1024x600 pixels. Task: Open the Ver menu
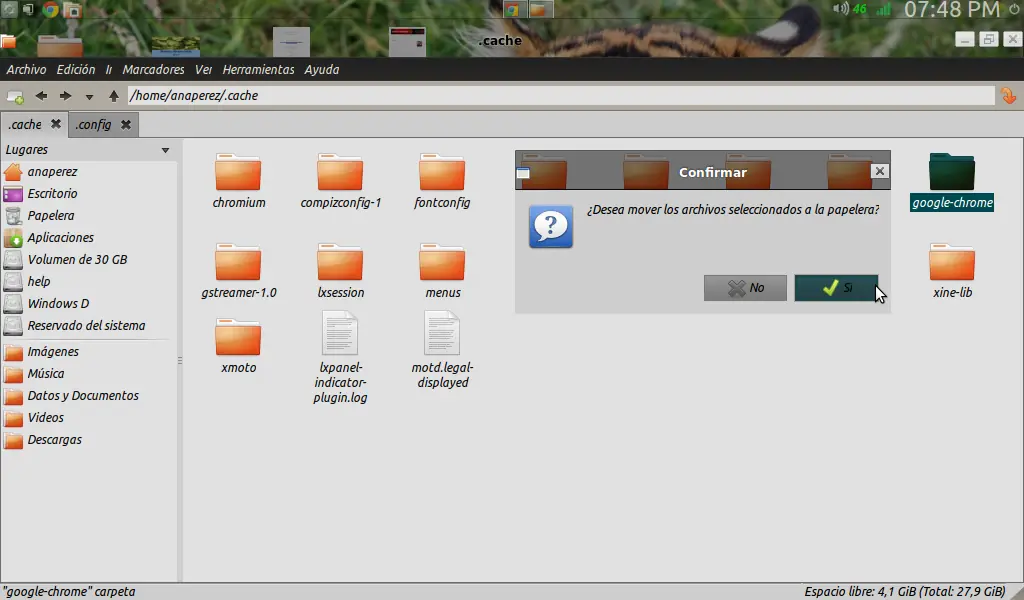coord(203,69)
